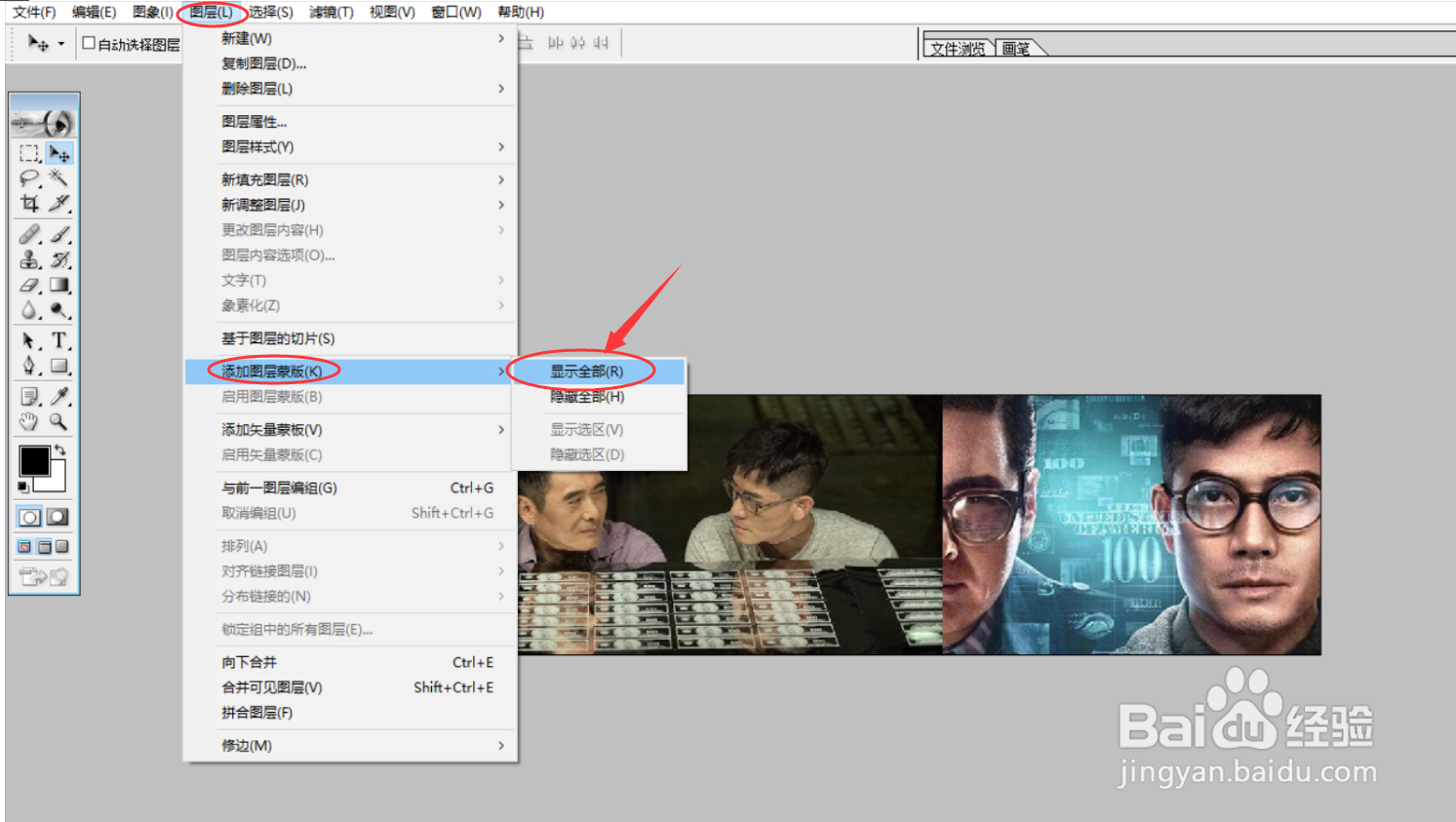Choose 向下合并 menu entry
The image size is (1456, 822).
[351, 662]
